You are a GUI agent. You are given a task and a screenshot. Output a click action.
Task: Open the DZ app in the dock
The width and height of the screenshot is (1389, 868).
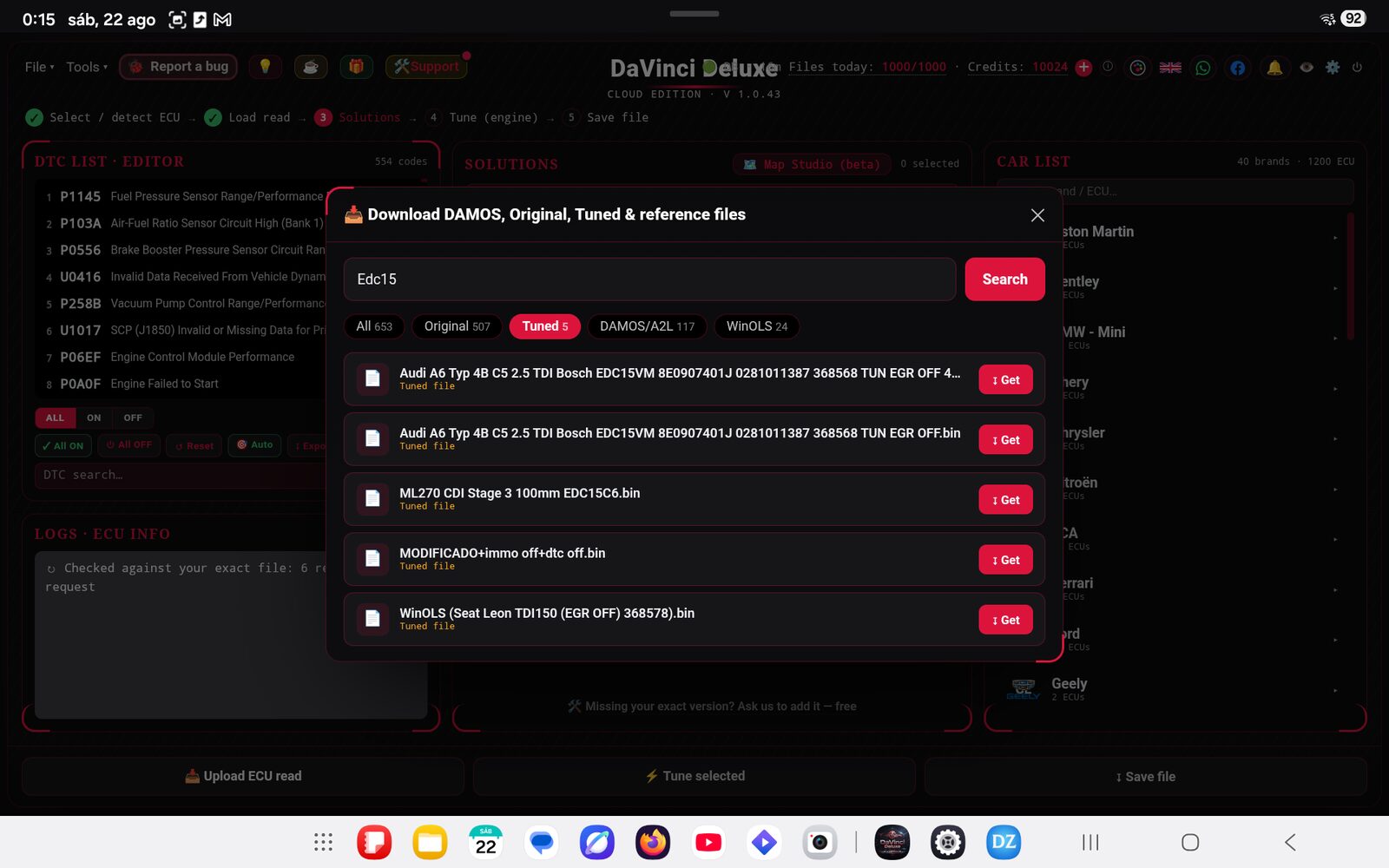1004,842
